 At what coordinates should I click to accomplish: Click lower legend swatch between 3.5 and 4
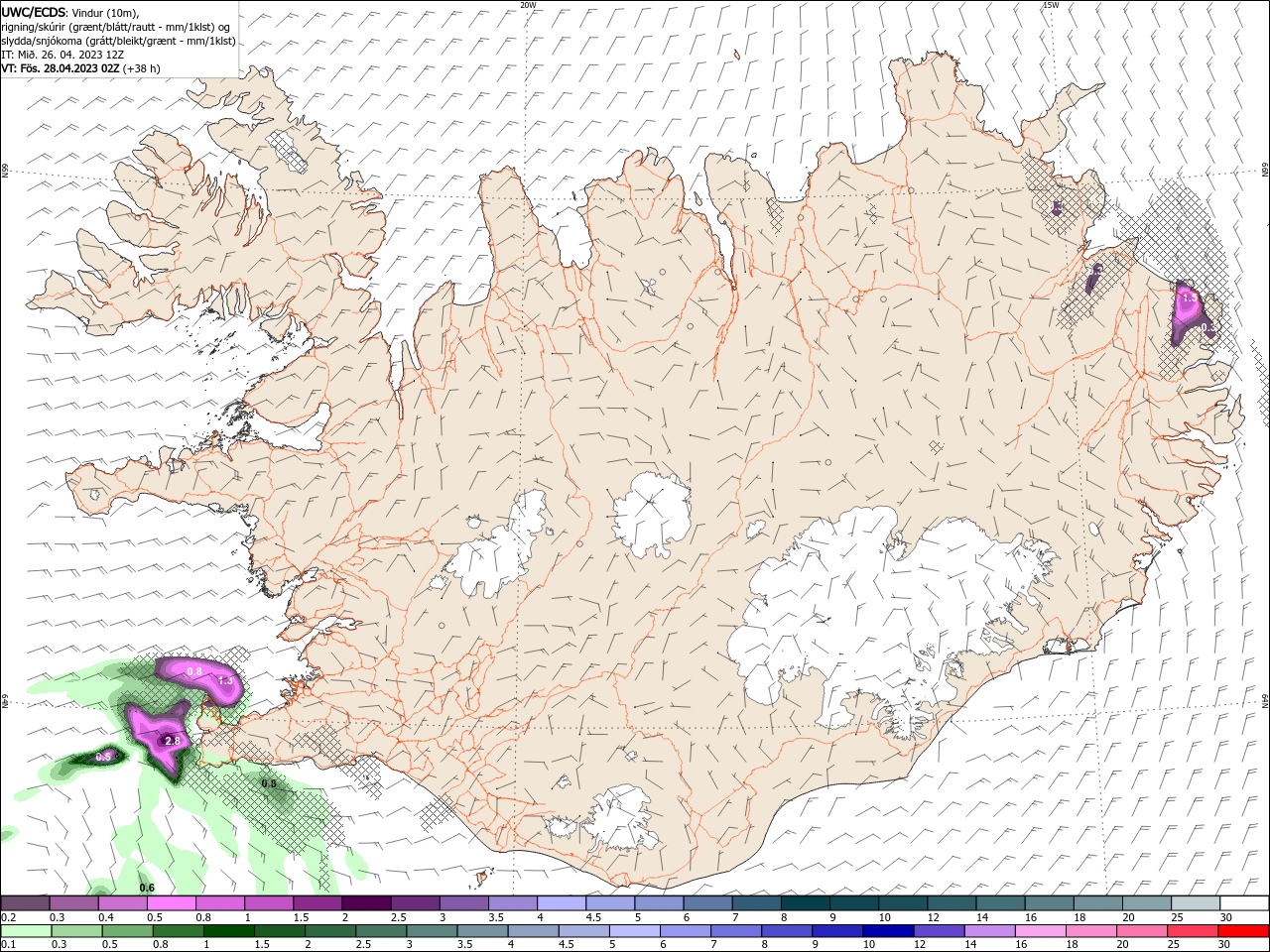482,931
